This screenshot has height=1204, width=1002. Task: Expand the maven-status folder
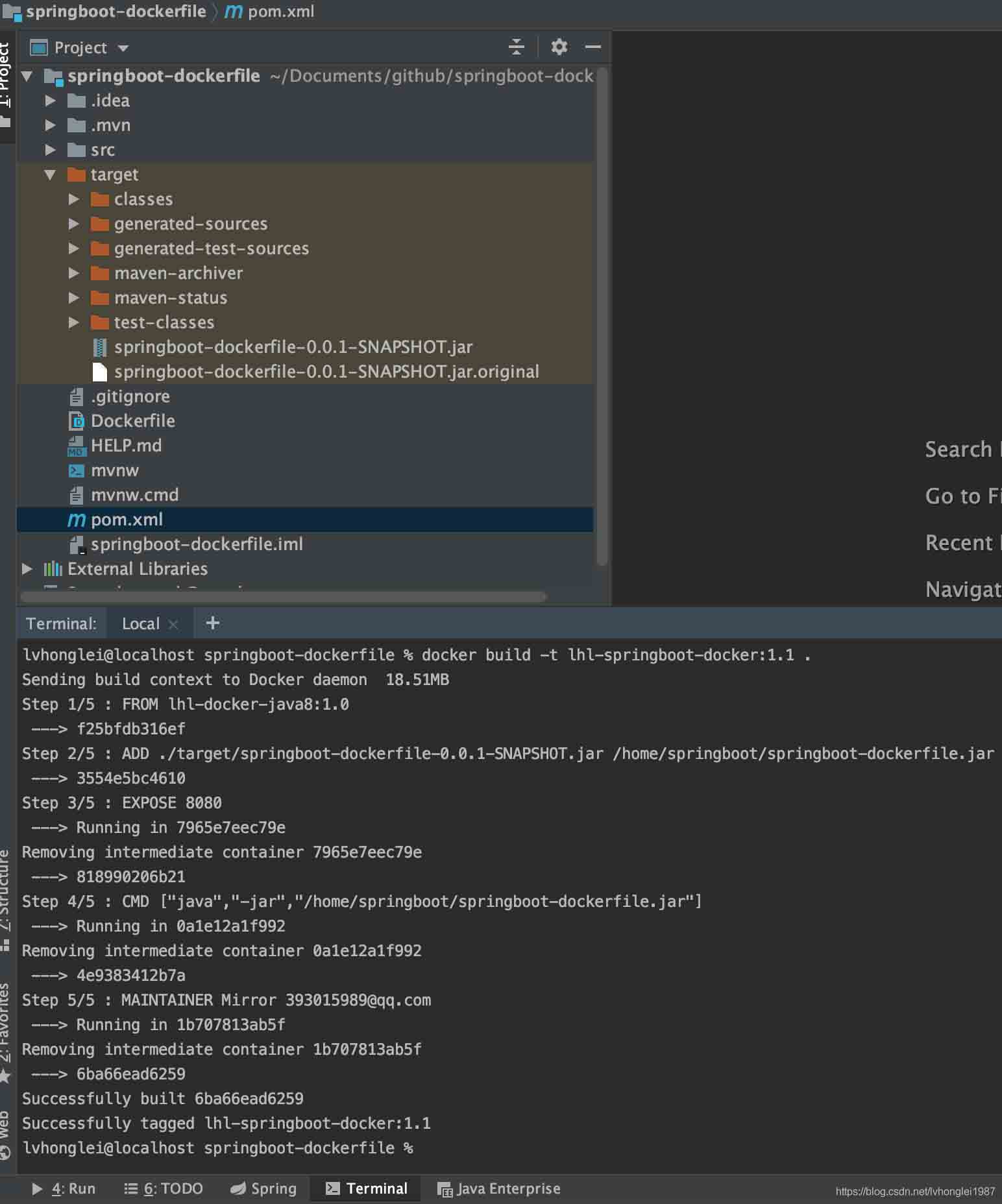pos(73,298)
